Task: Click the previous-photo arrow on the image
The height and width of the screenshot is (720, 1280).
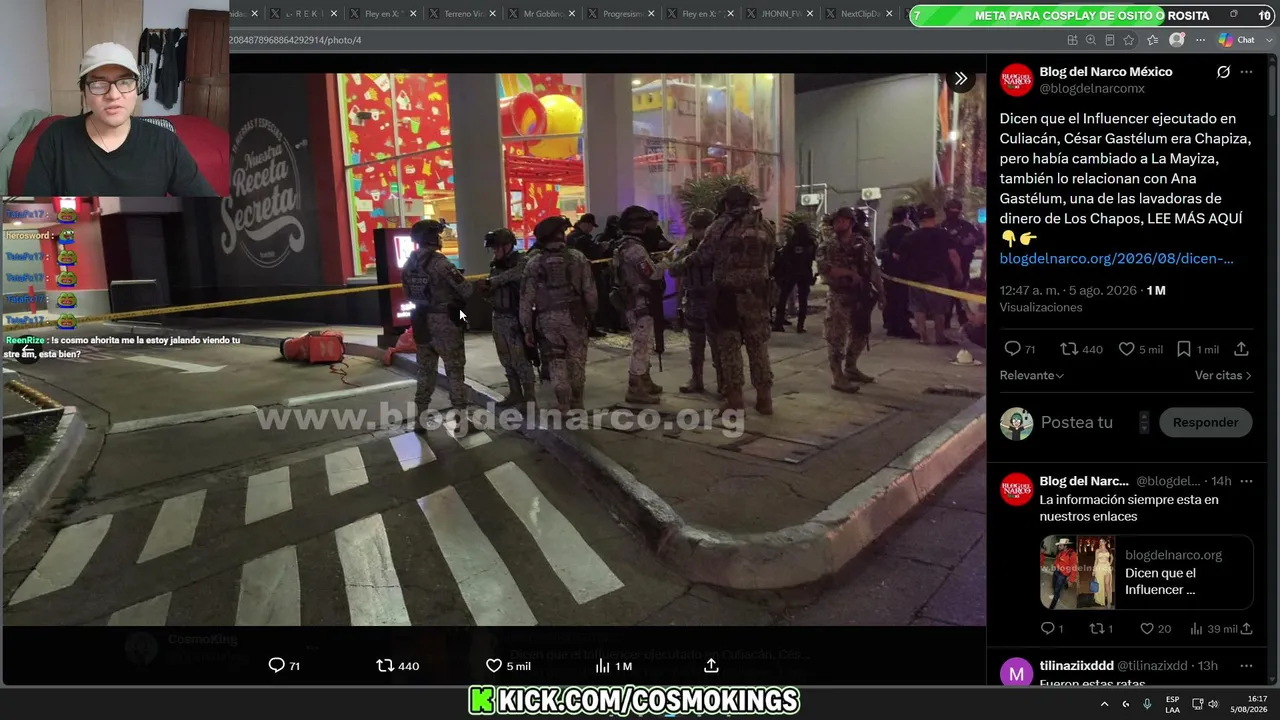Action: point(28,349)
